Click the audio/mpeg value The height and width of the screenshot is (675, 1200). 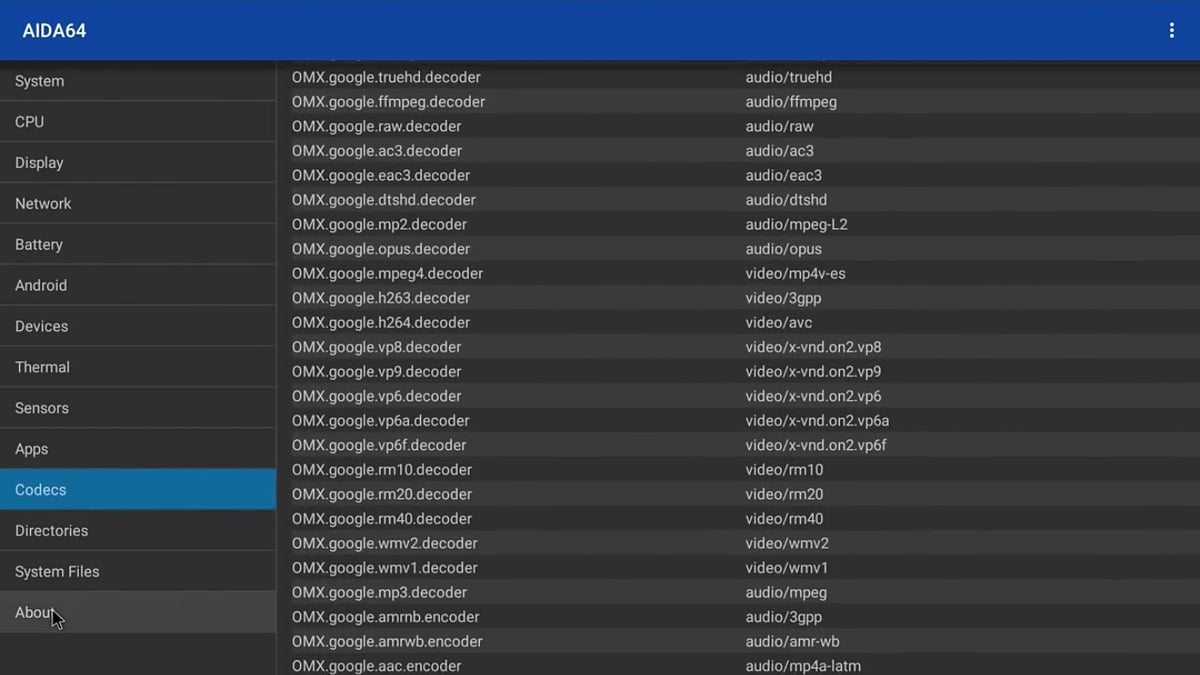point(785,592)
